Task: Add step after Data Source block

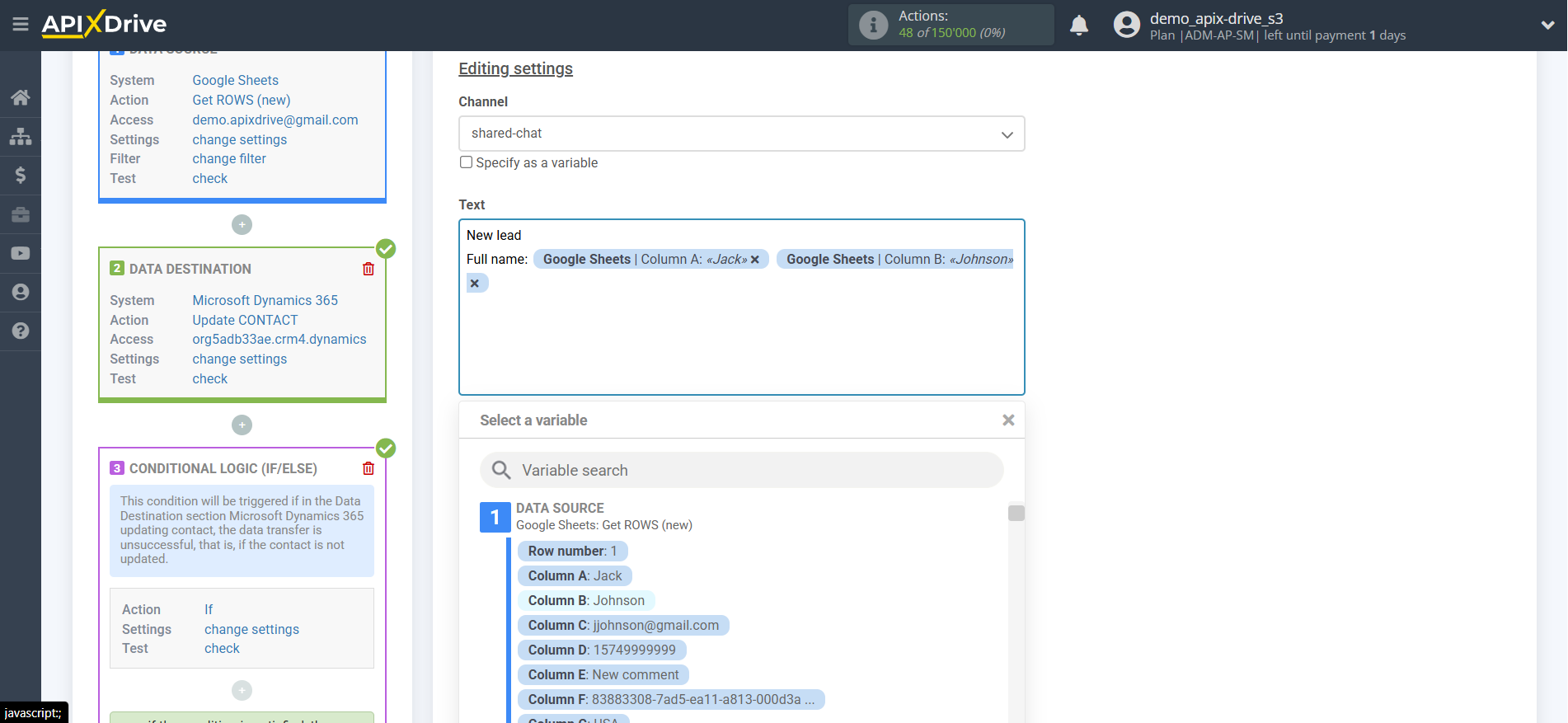Action: coord(242,224)
